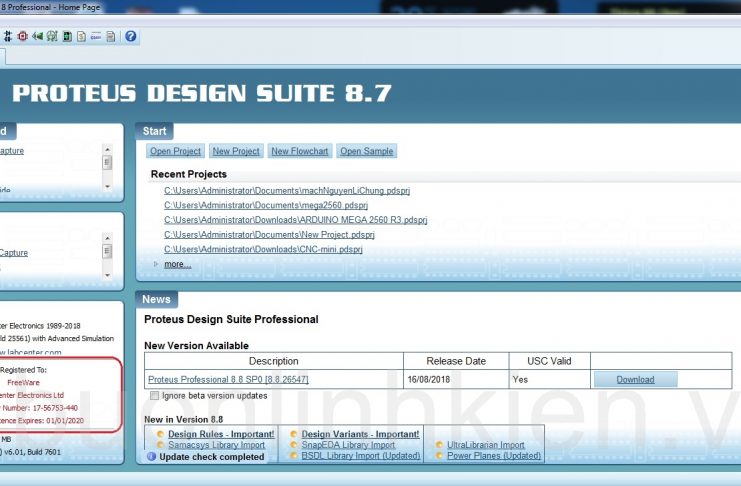Screen dimensions: 741x486
Task: Click the 16/08/2018 release date cell
Action: pos(456,380)
